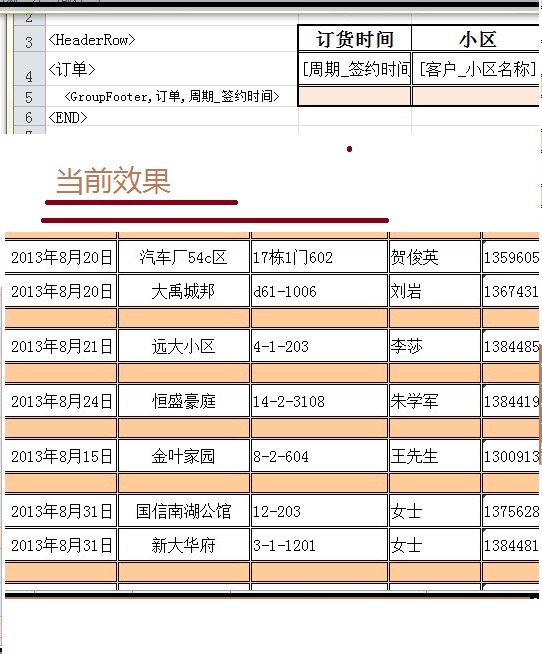Click the 2013年8月21日 date cell
The image size is (542, 654).
point(61,346)
